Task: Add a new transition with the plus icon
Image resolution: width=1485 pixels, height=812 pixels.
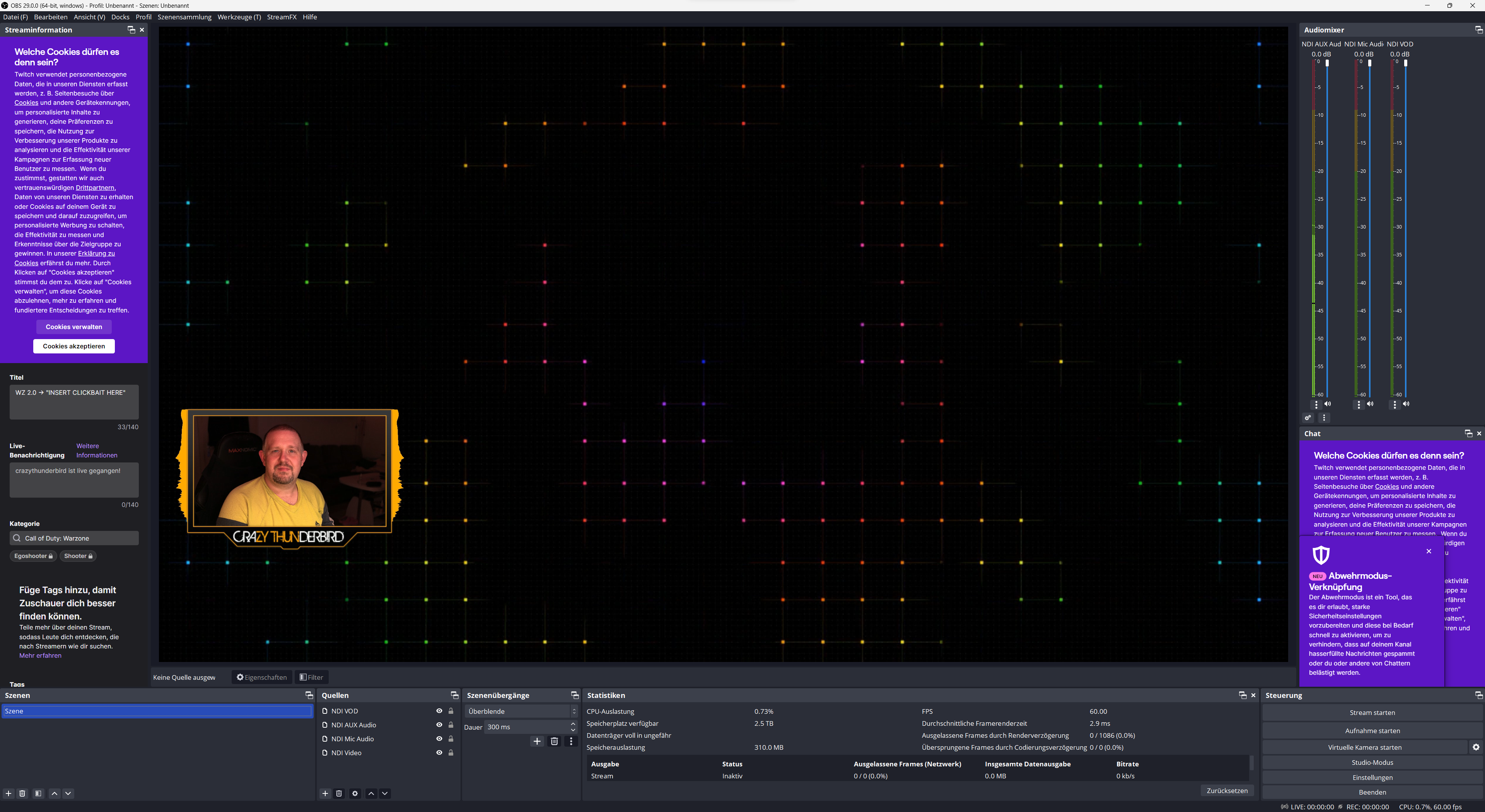Action: tap(537, 742)
